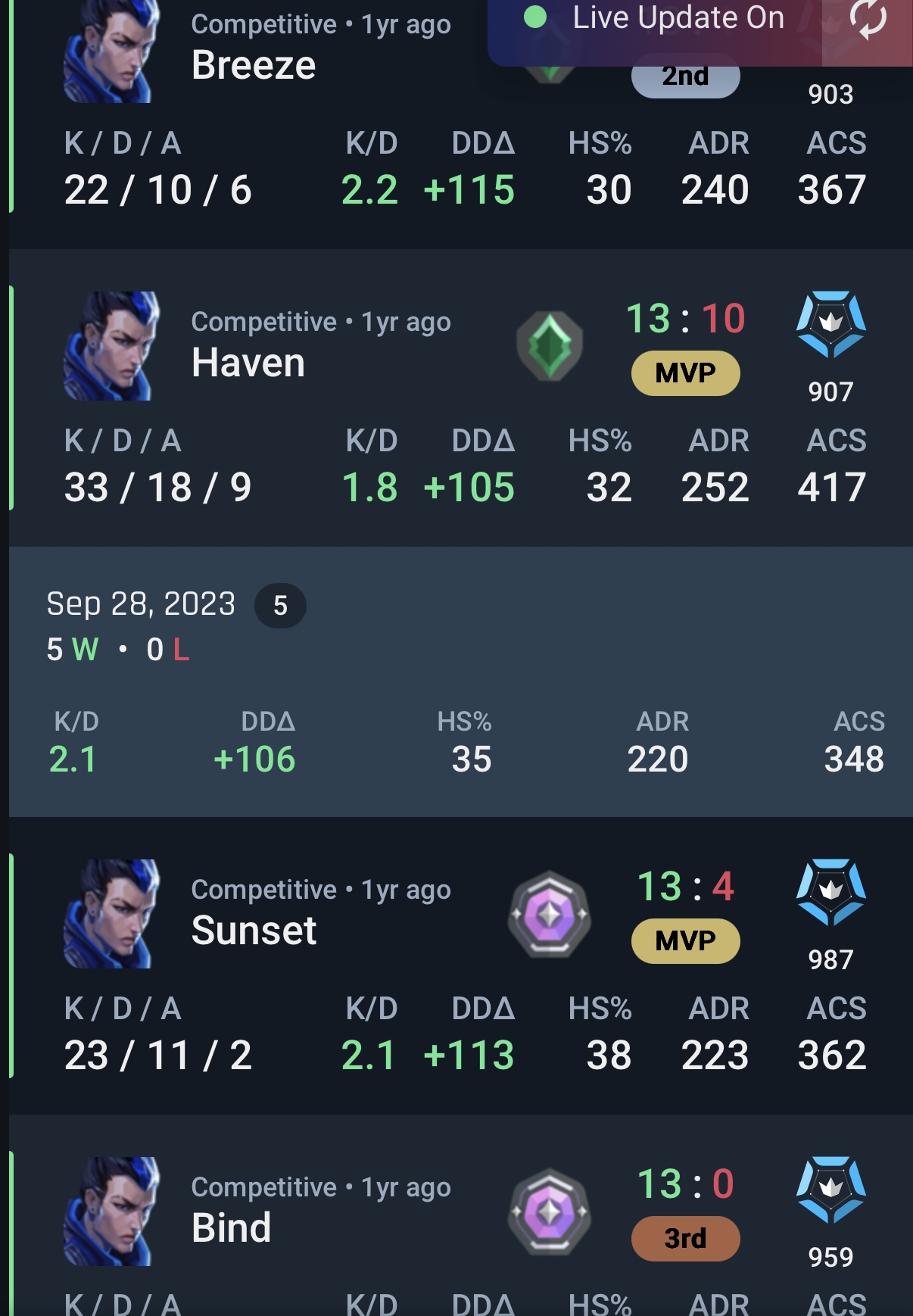Open the Haven match 13:10 score
This screenshot has width=913, height=1316.
[685, 318]
